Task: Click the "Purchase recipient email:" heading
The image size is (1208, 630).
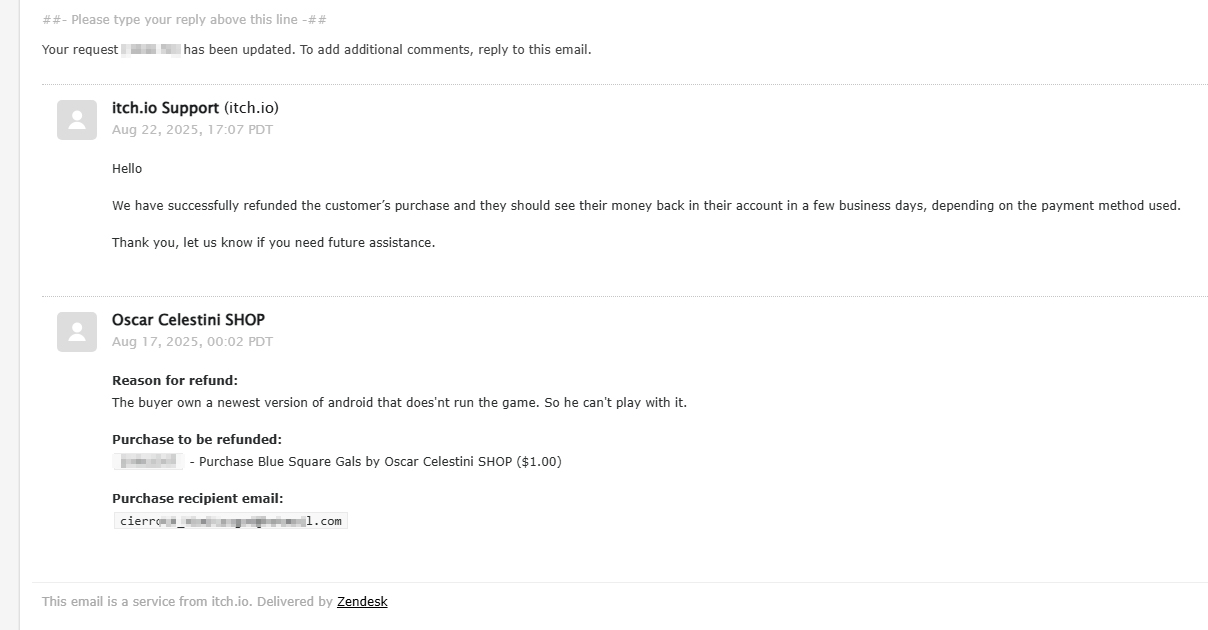Action: click(x=198, y=499)
